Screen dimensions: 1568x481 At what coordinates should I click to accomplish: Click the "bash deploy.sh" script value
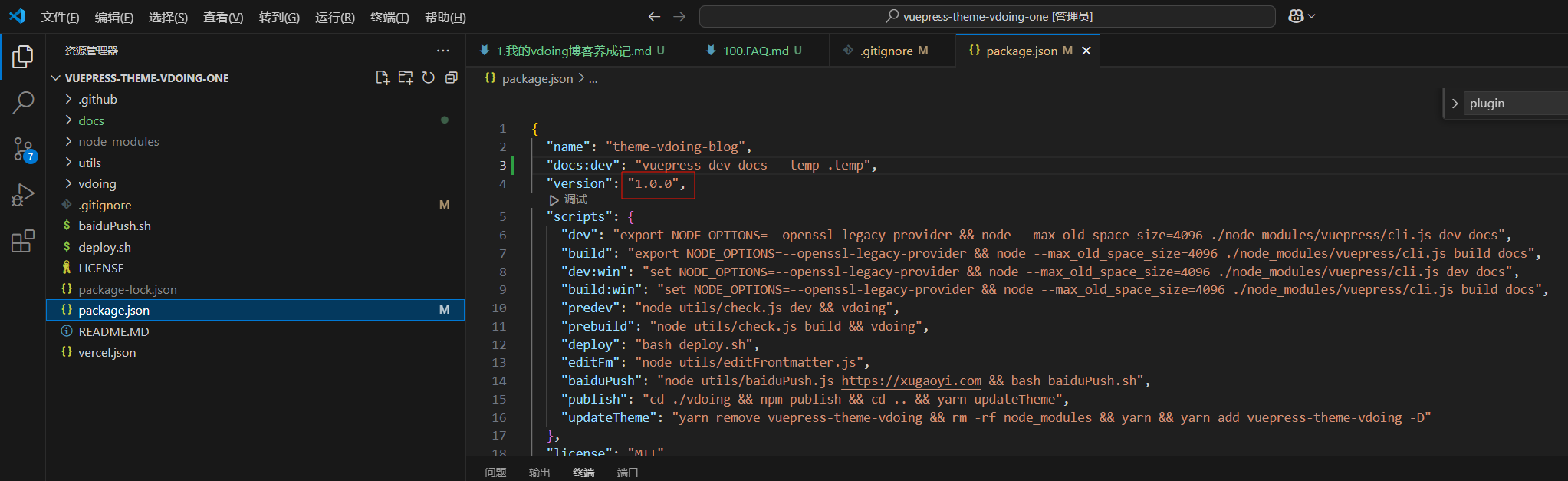[x=694, y=344]
